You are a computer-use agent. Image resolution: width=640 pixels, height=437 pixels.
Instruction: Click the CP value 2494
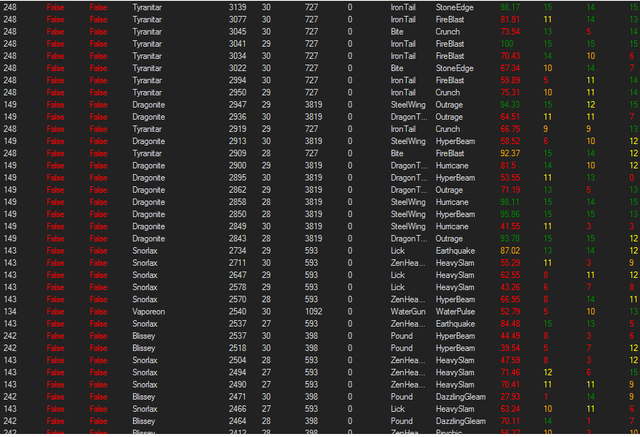[x=237, y=373]
